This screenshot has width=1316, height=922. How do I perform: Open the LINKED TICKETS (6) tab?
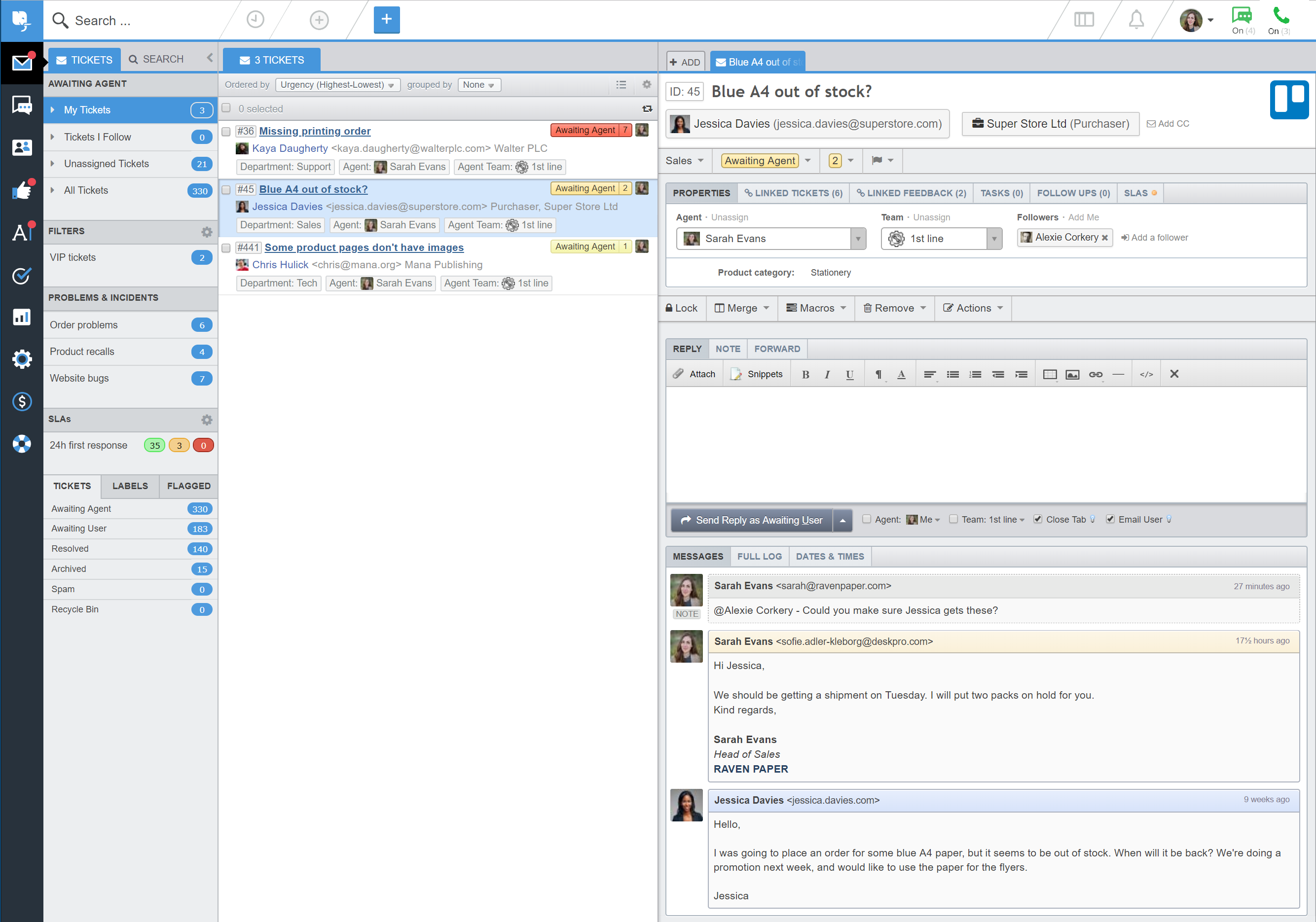click(793, 193)
